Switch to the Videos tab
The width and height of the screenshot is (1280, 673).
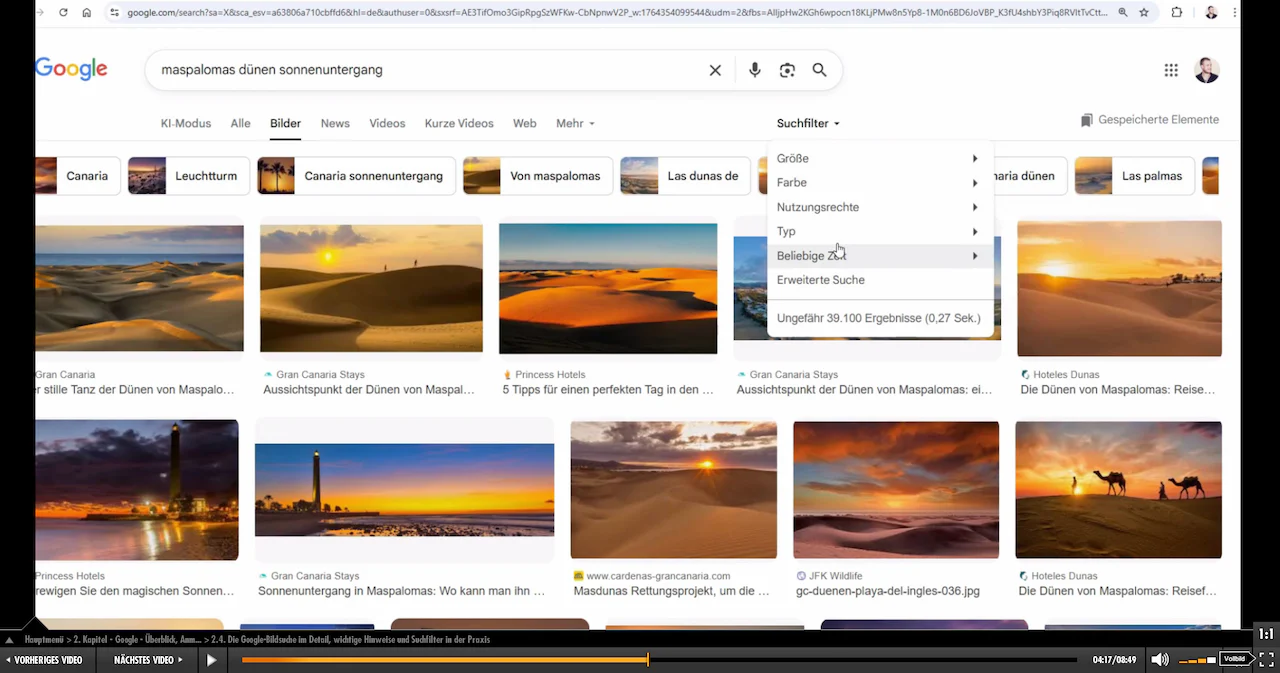[x=387, y=124]
